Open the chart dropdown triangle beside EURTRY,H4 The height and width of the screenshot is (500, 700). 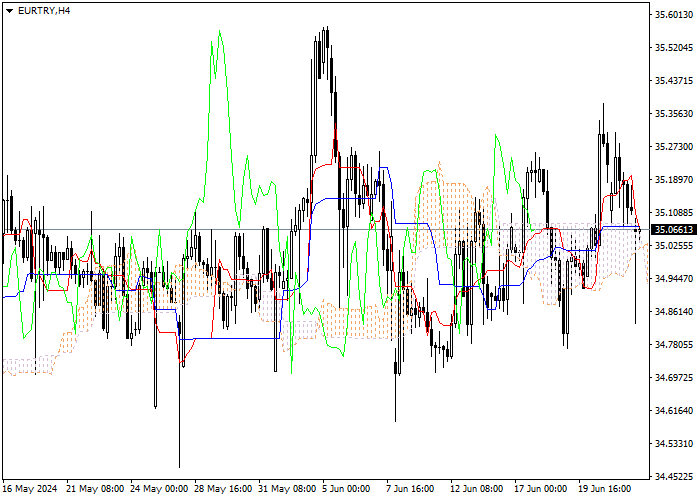coord(9,11)
